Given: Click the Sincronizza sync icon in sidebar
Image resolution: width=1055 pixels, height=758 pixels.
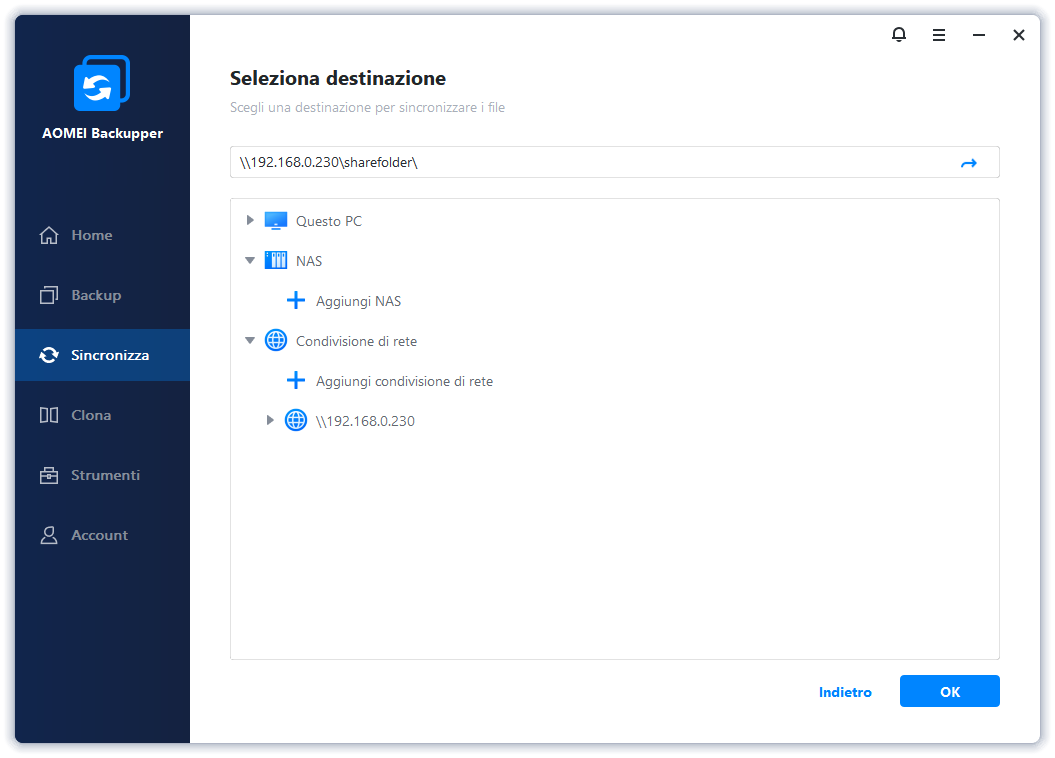Looking at the screenshot, I should click(x=49, y=355).
